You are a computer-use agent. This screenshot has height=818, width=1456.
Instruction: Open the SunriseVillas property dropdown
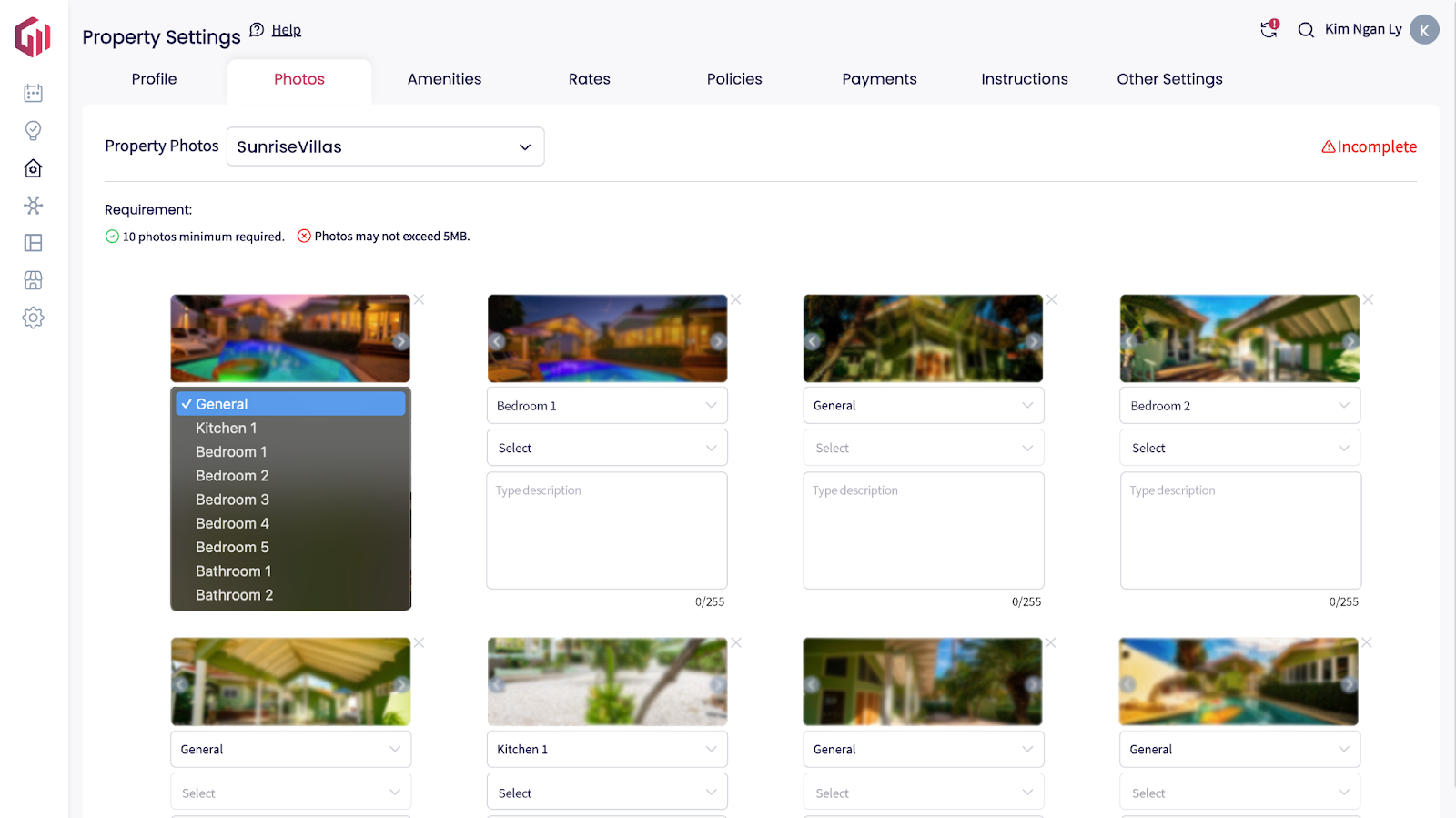[385, 146]
